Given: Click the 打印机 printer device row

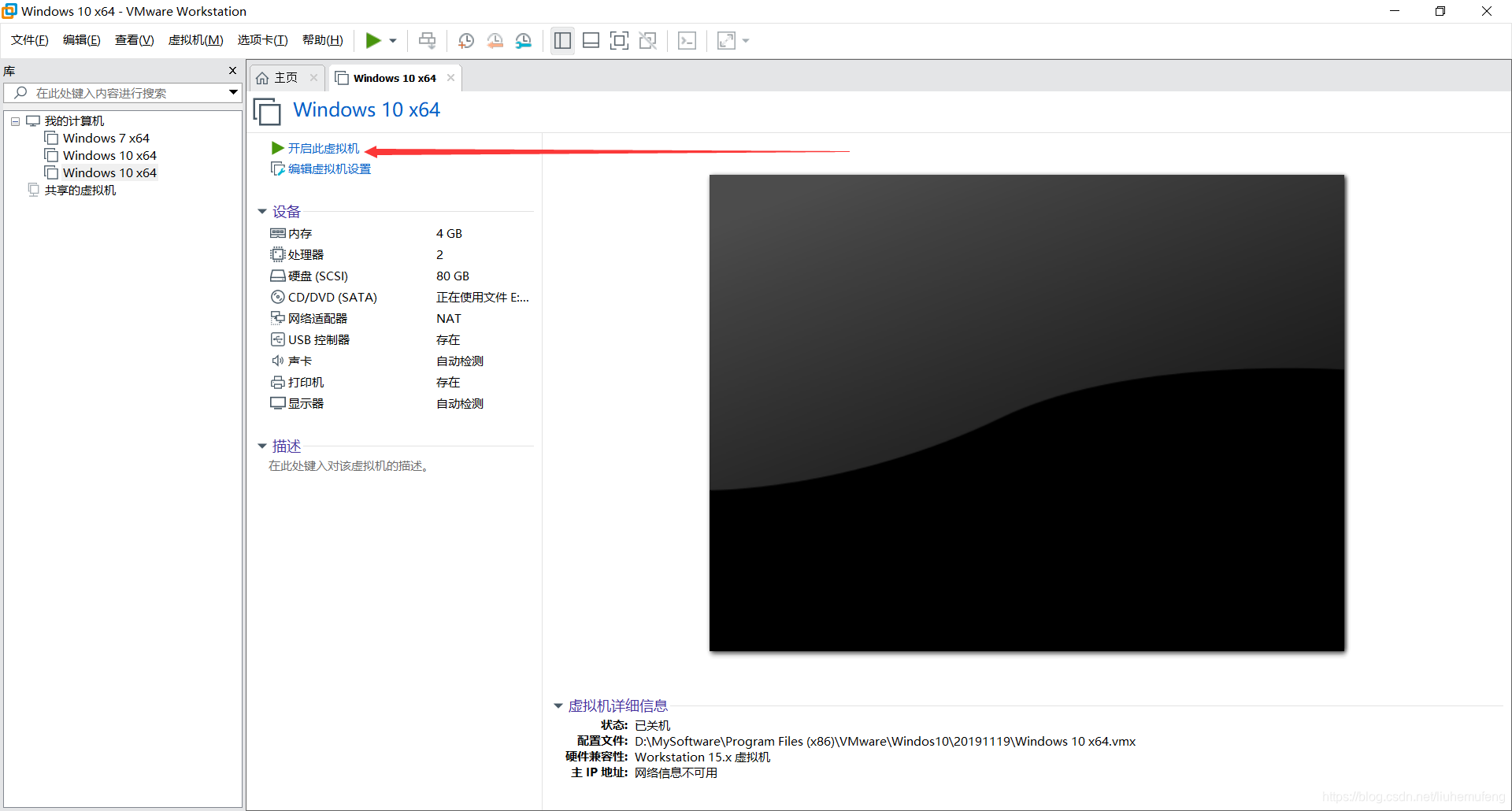Looking at the screenshot, I should point(401,383).
